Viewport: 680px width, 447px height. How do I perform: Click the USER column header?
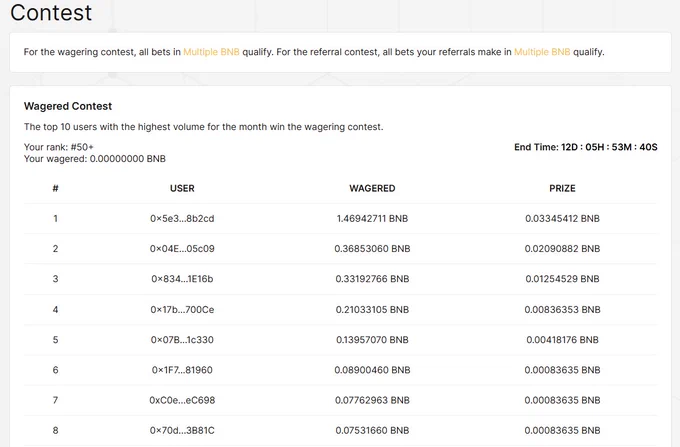coord(182,188)
